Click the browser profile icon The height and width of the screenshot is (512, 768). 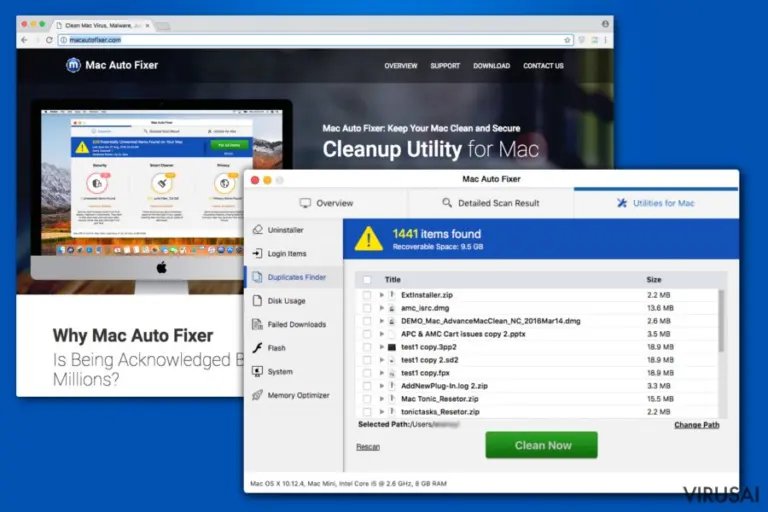point(605,24)
